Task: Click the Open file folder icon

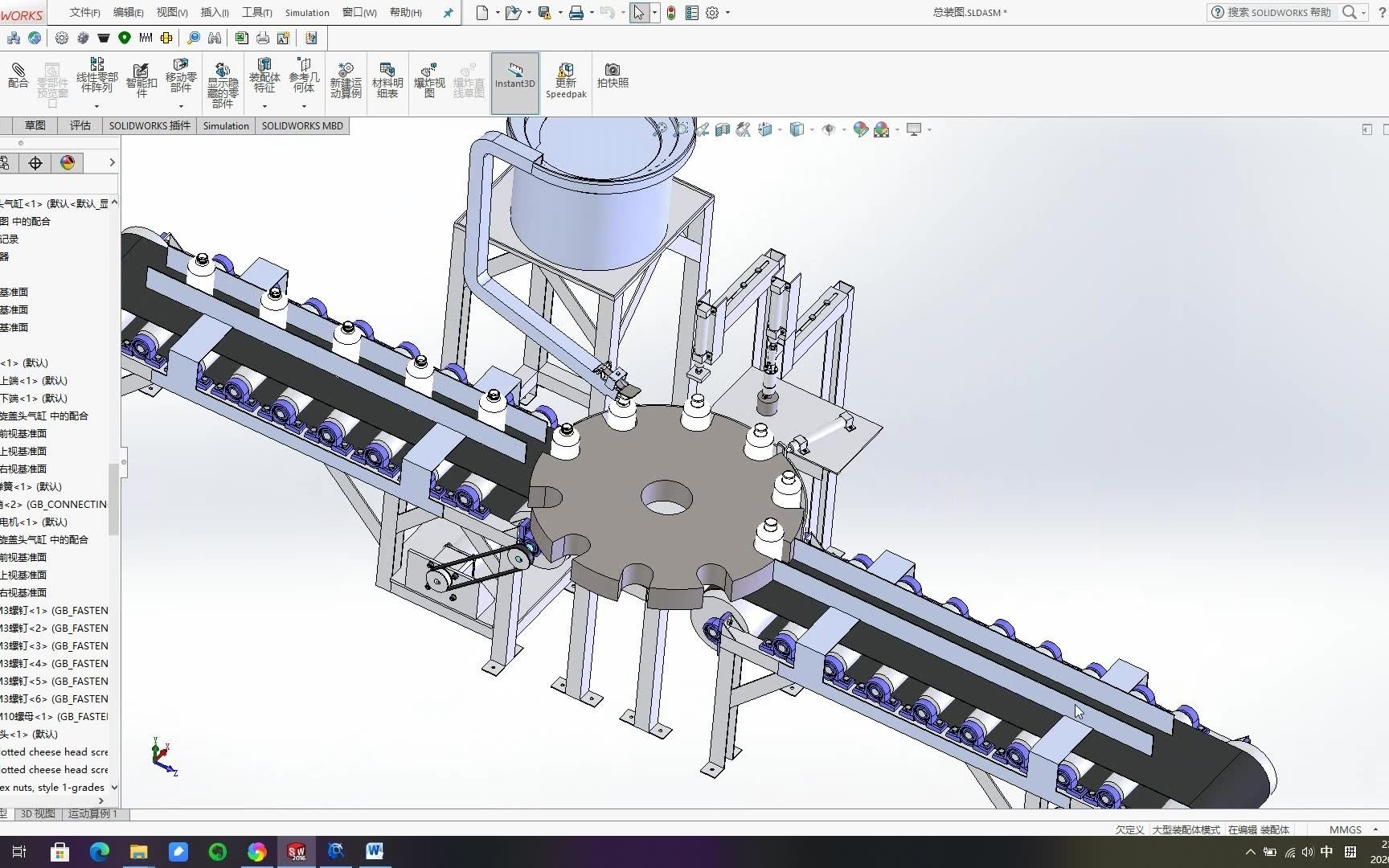Action: (x=513, y=13)
